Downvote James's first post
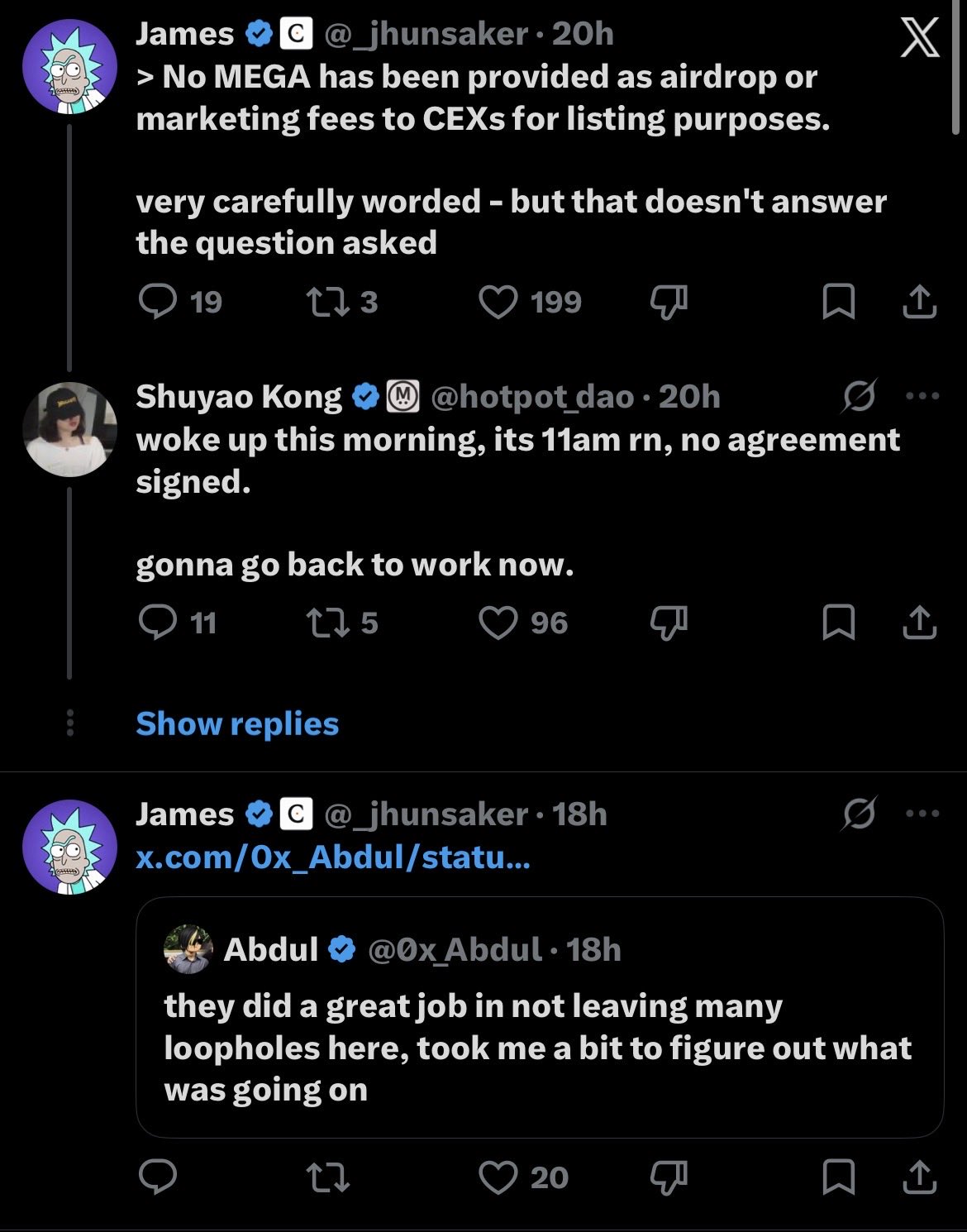Viewport: 967px width, 1232px height. coord(669,303)
